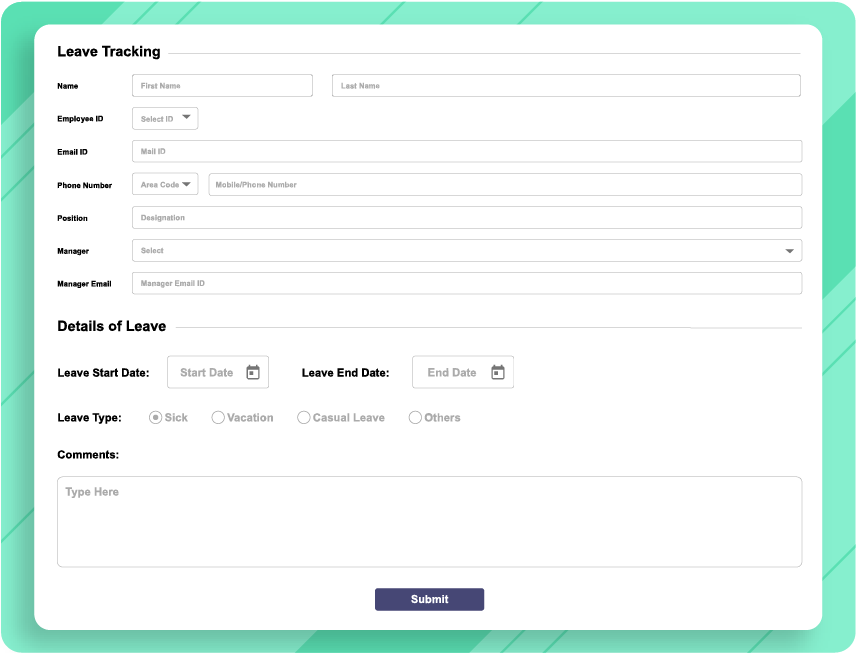Select the Vacation leave type
The image size is (857, 653).
[x=218, y=417]
